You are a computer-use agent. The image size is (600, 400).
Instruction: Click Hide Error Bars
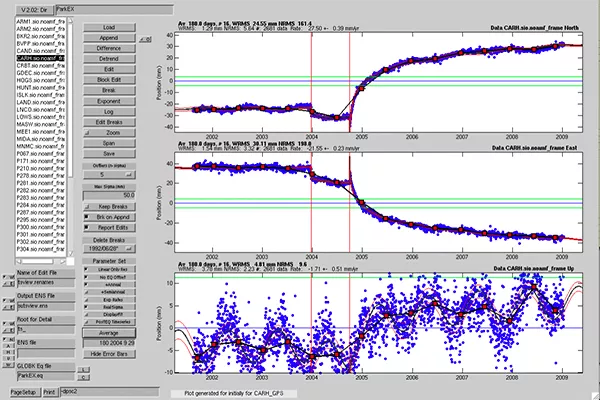pyautogui.click(x=109, y=354)
